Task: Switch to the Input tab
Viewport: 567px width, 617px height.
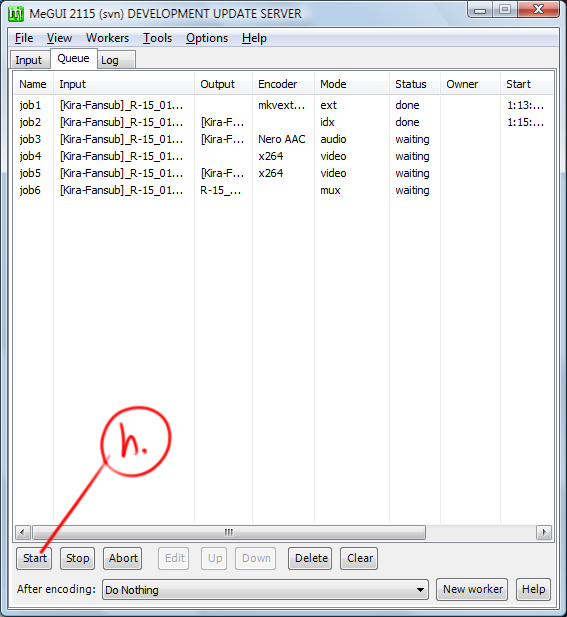Action: click(29, 60)
